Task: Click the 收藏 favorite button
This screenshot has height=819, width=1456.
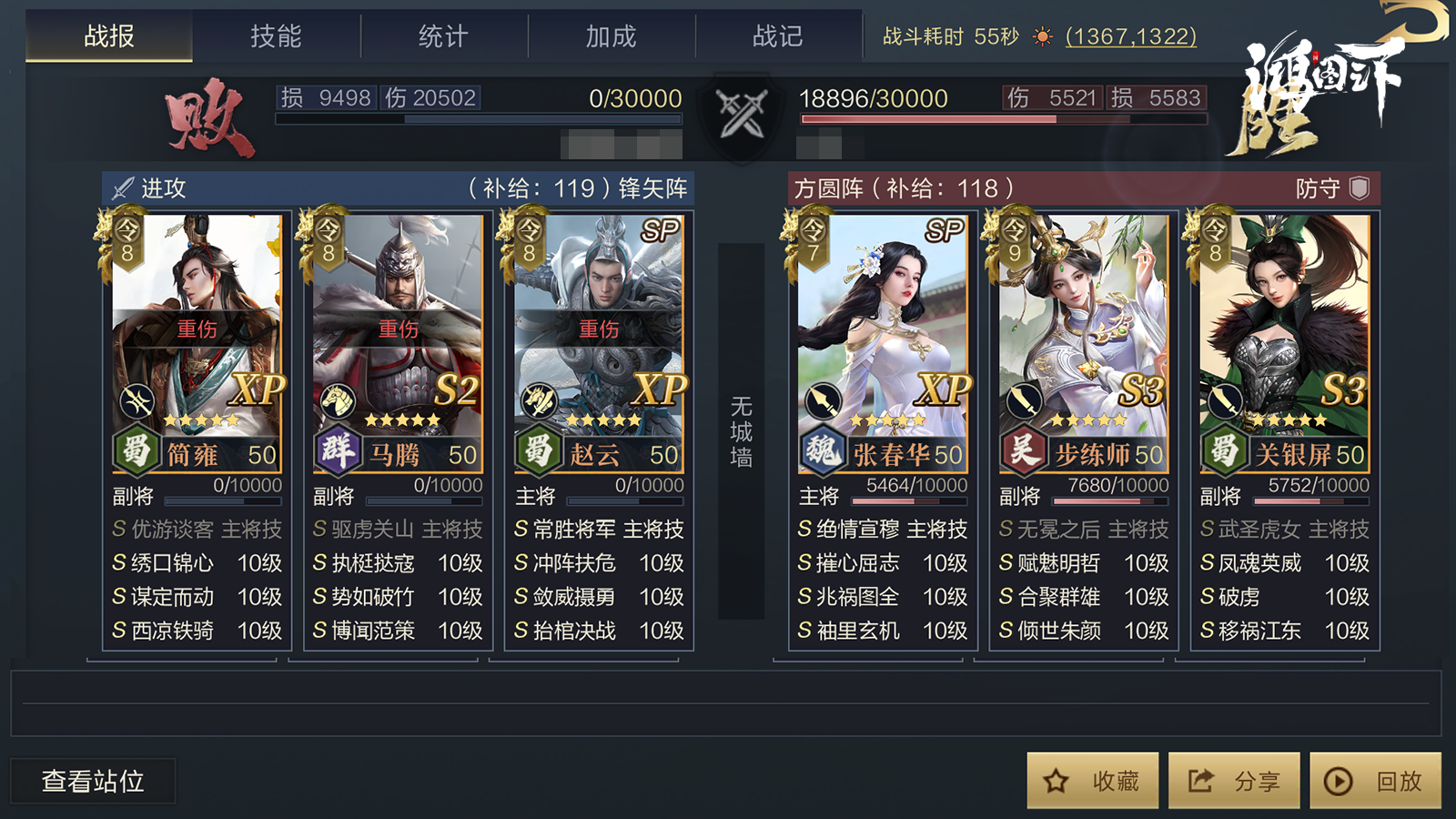Action: (1093, 781)
